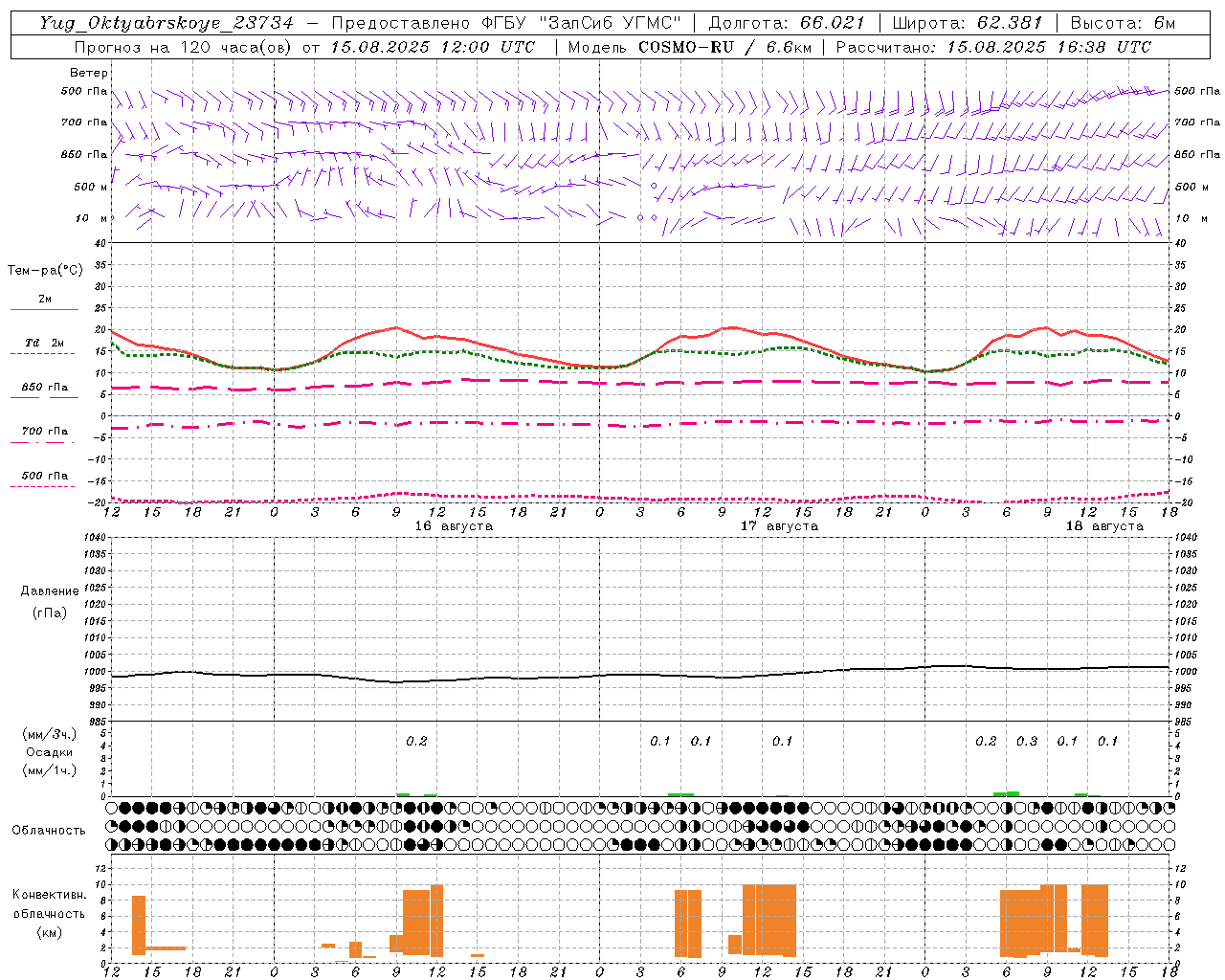Click the (км) unit label

[49, 933]
